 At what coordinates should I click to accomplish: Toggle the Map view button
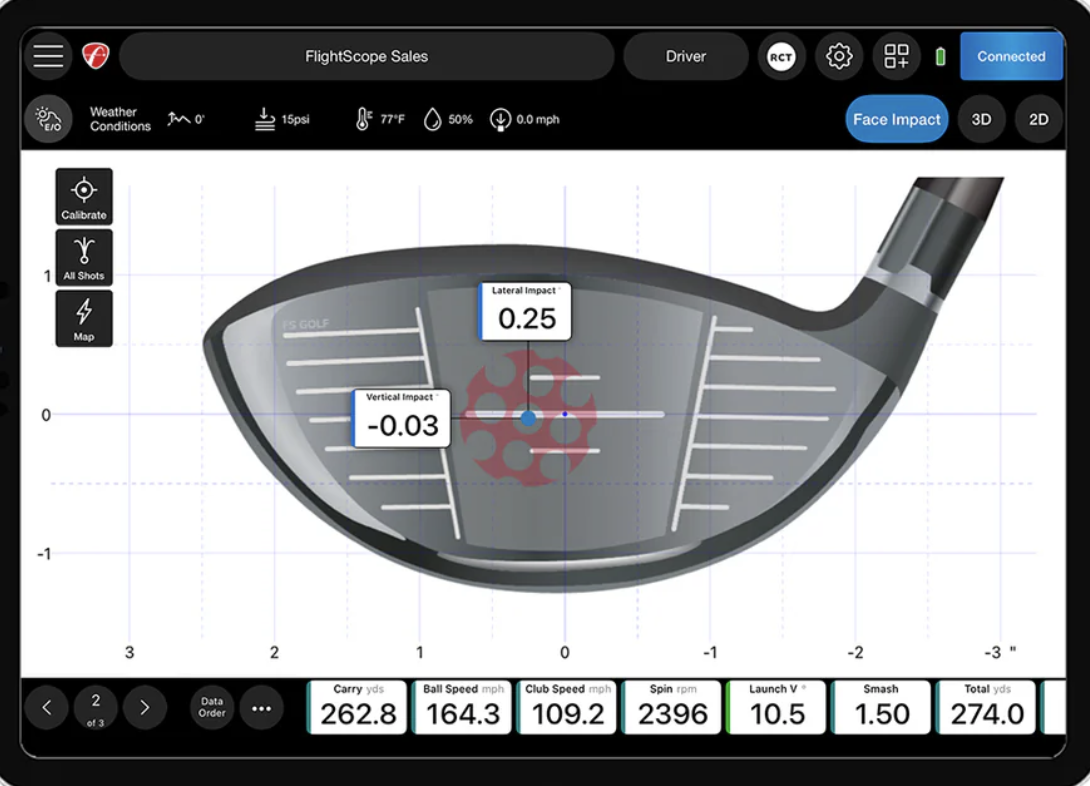point(84,318)
